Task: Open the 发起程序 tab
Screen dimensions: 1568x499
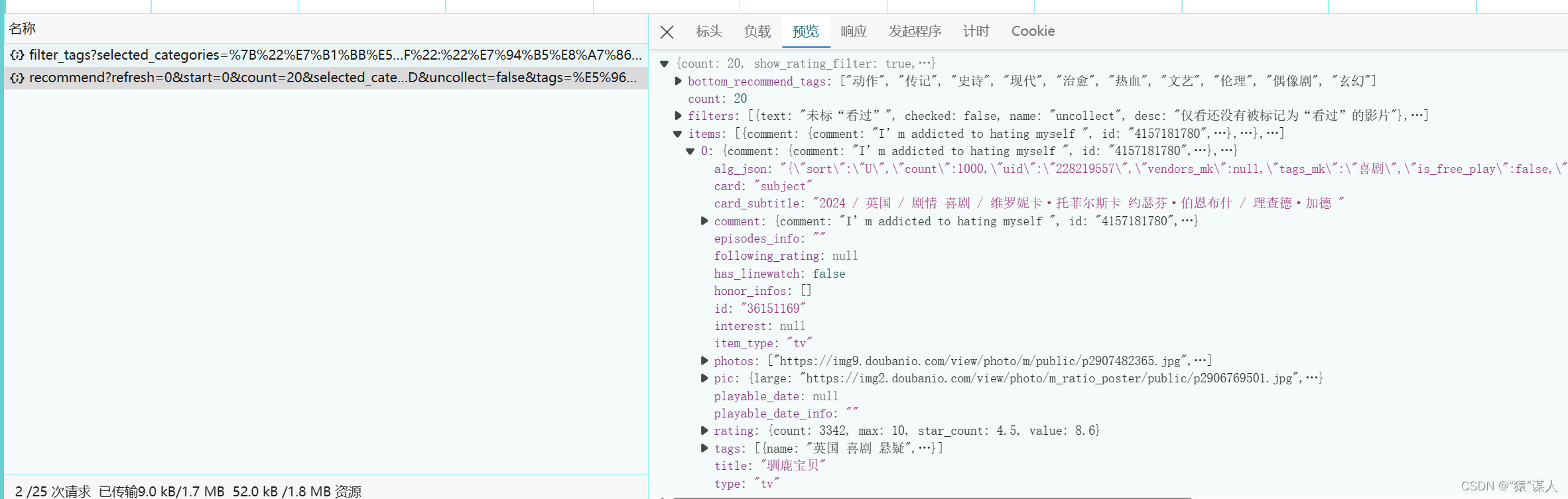Action: pyautogui.click(x=915, y=31)
